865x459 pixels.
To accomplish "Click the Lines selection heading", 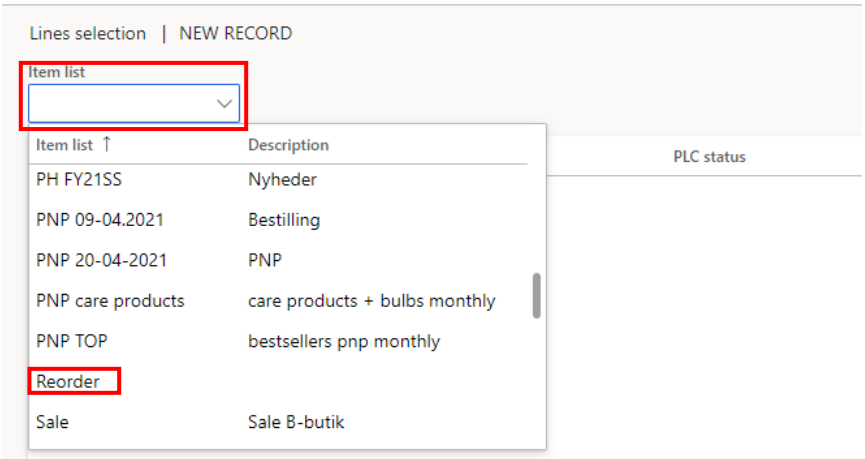I will 88,33.
